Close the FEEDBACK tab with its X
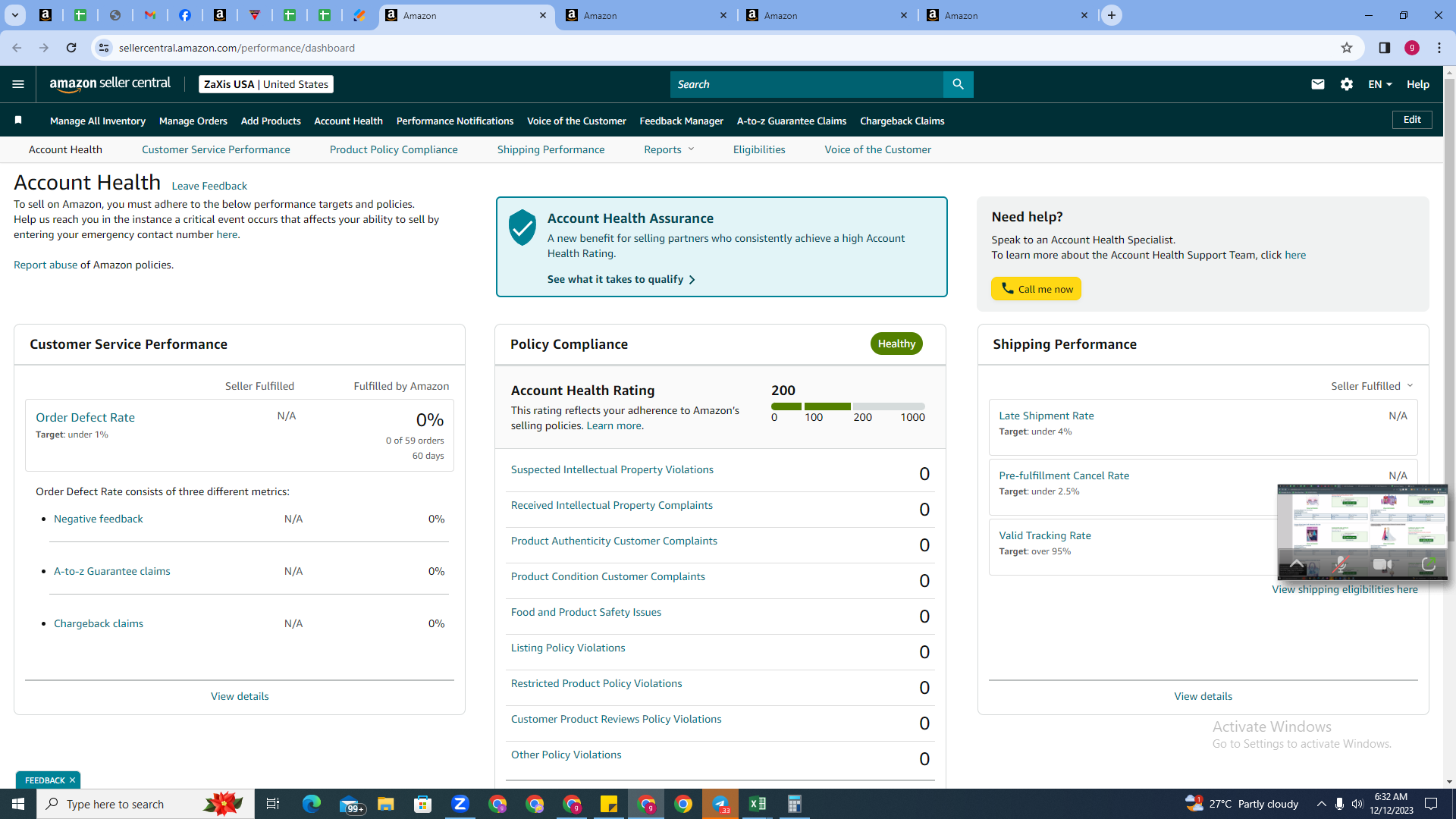 pos(73,780)
